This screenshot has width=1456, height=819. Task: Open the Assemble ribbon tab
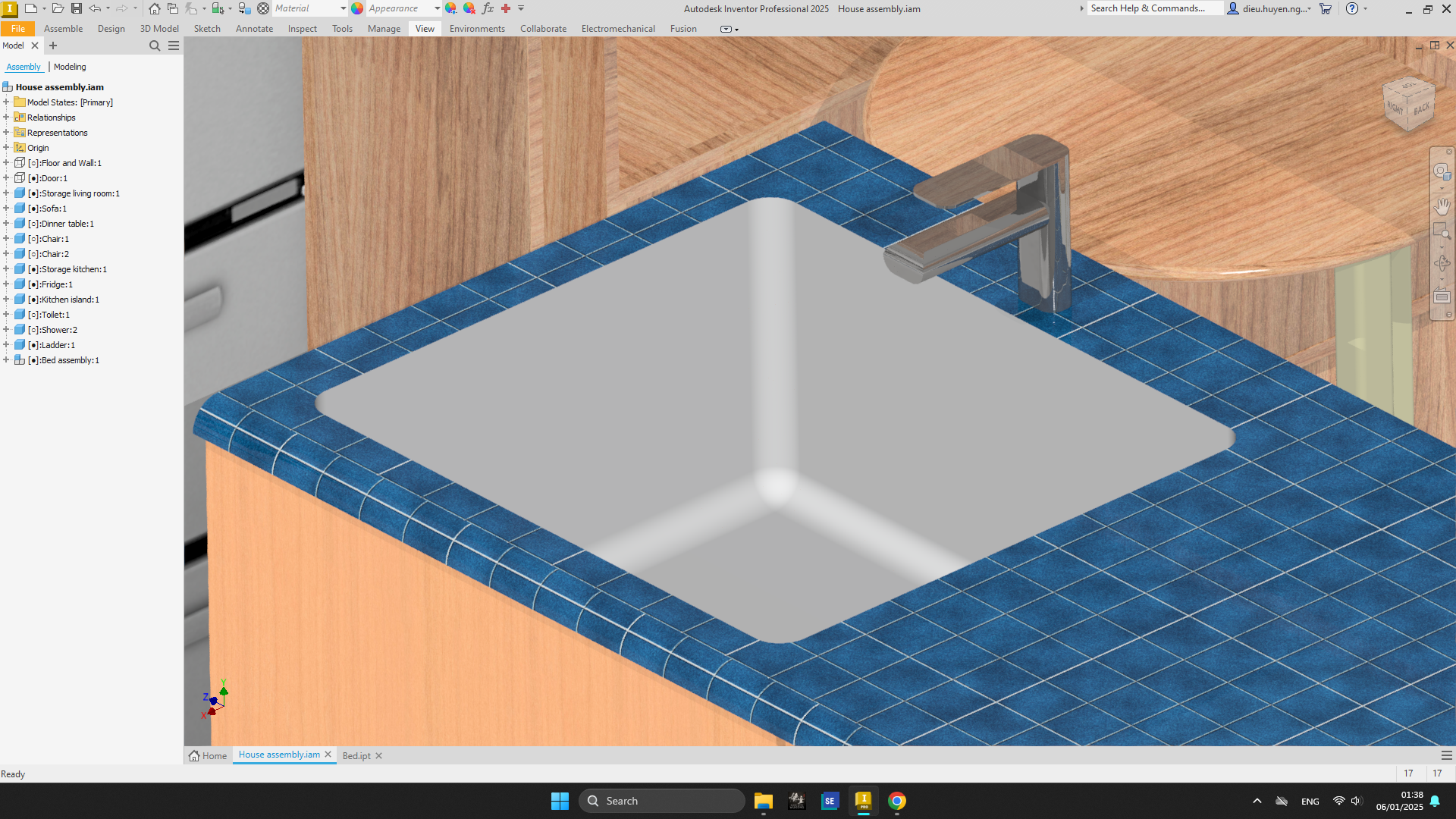pos(63,29)
